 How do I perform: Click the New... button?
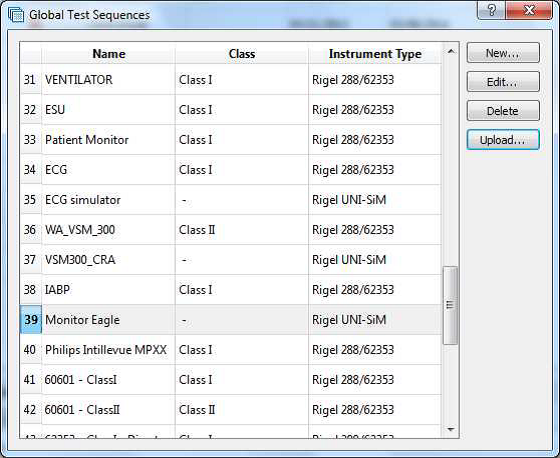pos(503,53)
